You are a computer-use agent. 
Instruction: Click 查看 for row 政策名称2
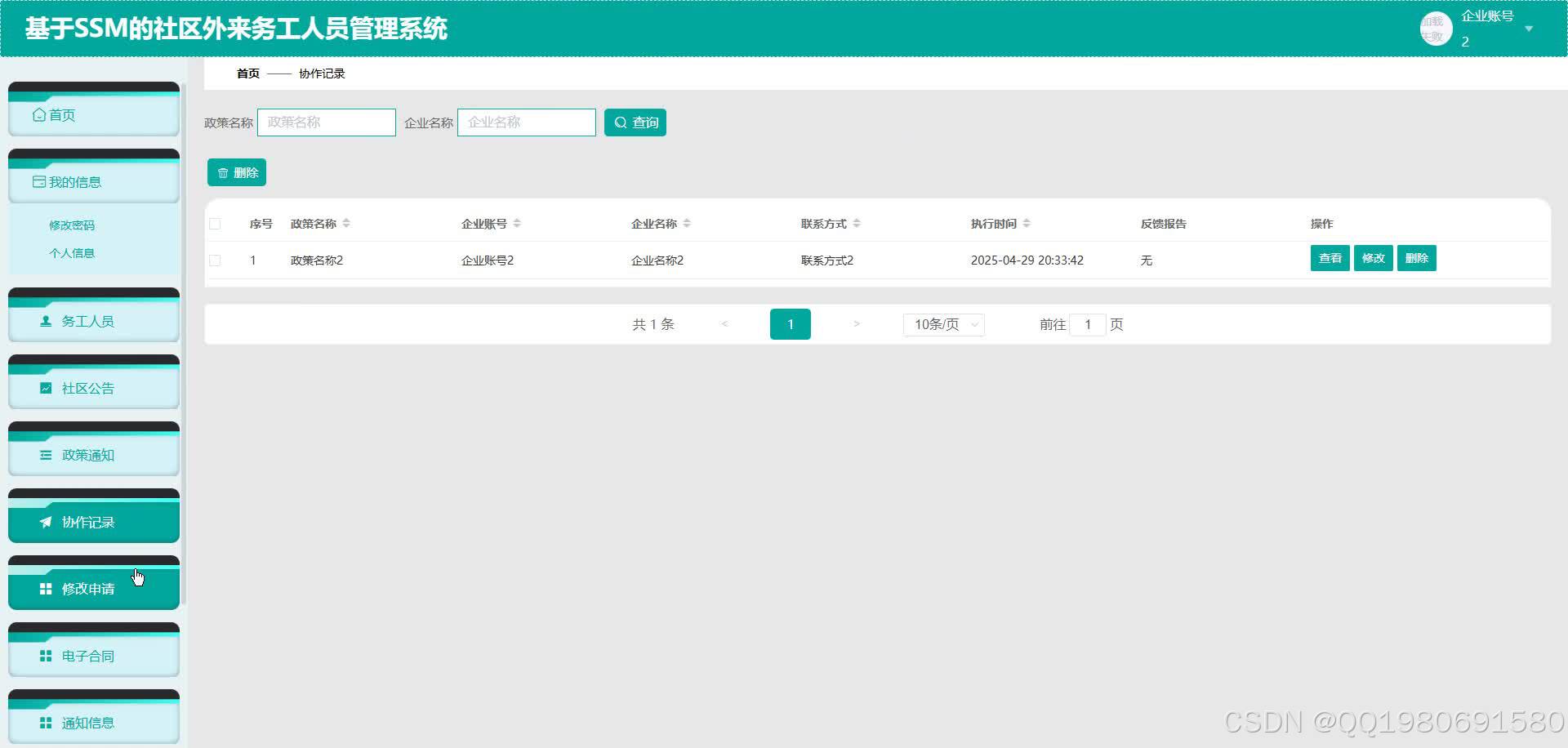click(x=1330, y=258)
